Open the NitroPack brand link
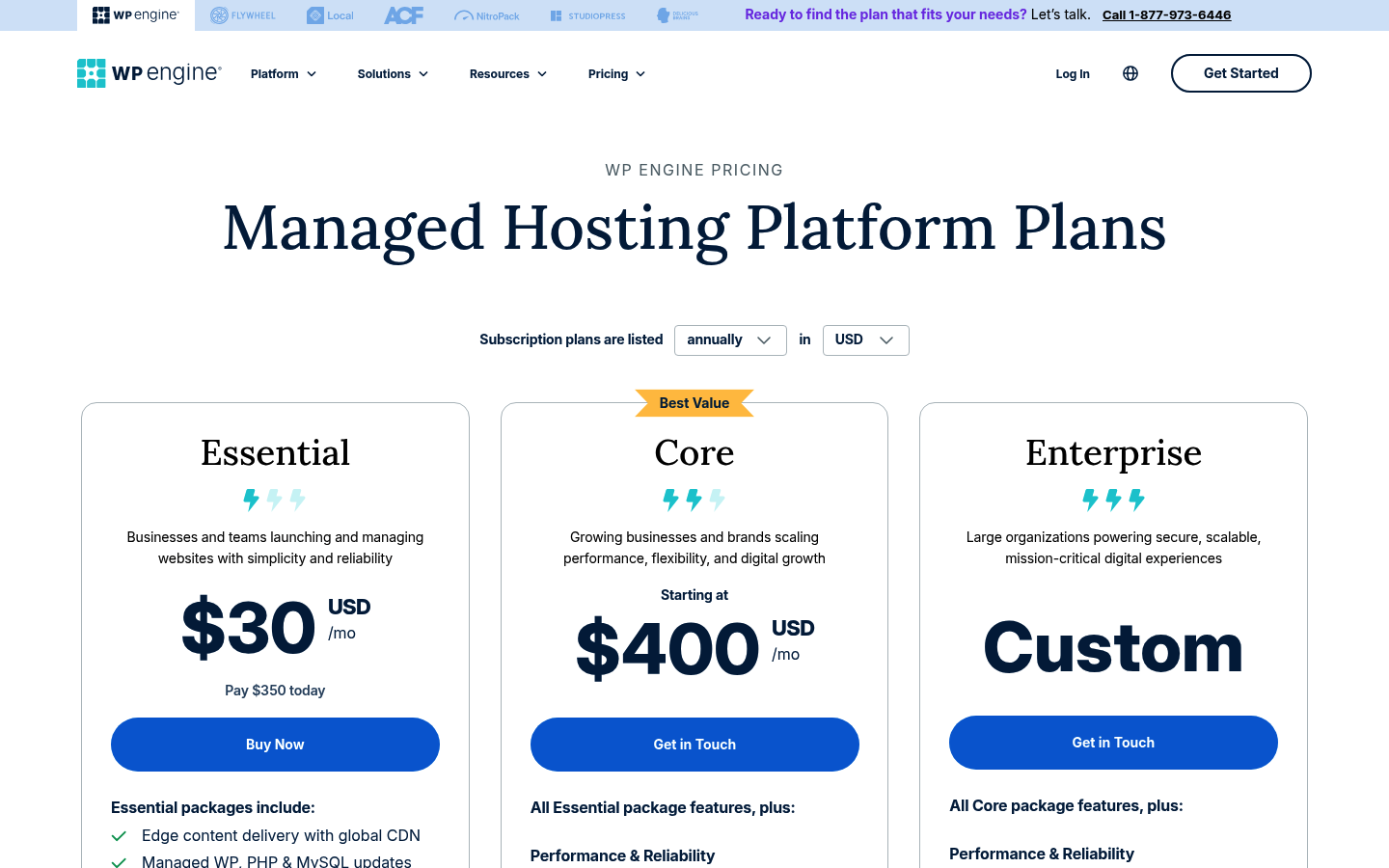Image resolution: width=1389 pixels, height=868 pixels. coord(486,15)
